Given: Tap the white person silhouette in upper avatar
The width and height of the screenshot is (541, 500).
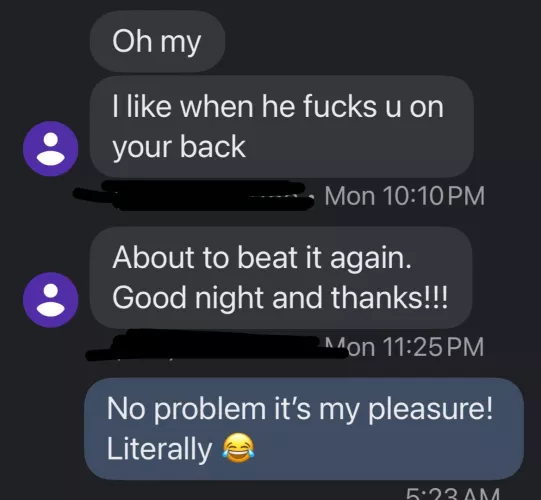Looking at the screenshot, I should click(51, 149).
